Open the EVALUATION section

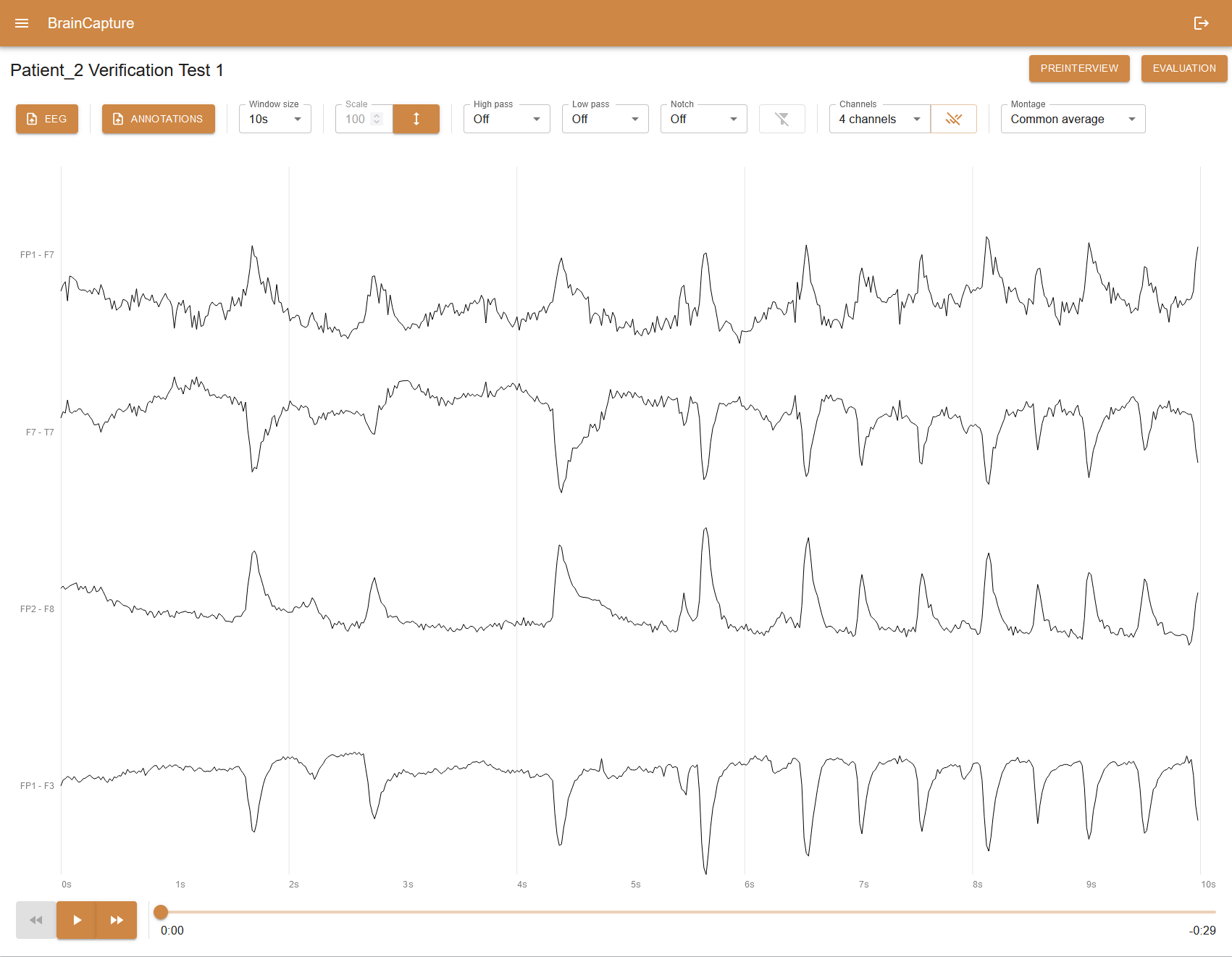click(x=1183, y=68)
